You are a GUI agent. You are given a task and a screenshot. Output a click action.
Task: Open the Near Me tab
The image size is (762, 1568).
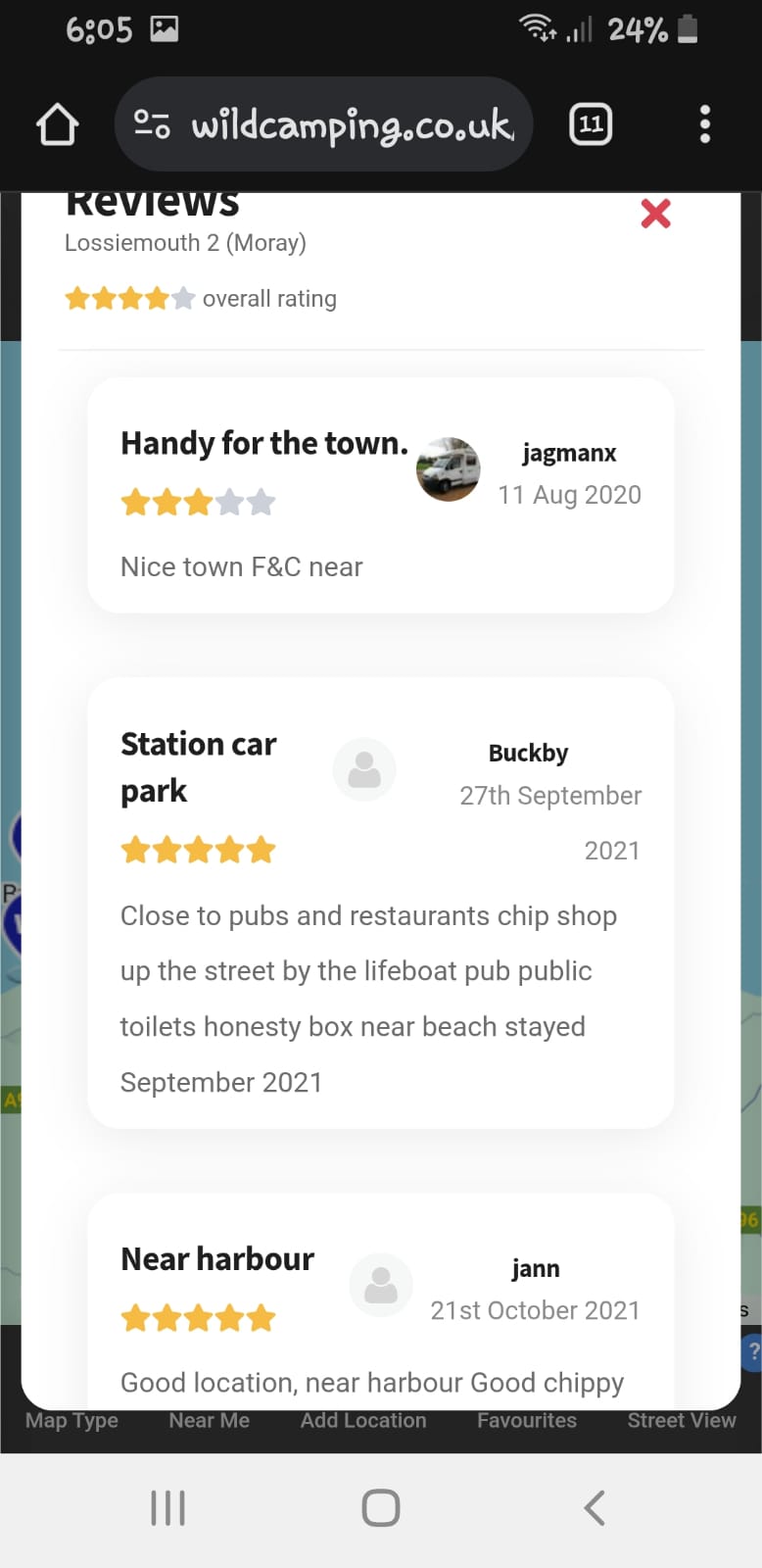(209, 1421)
